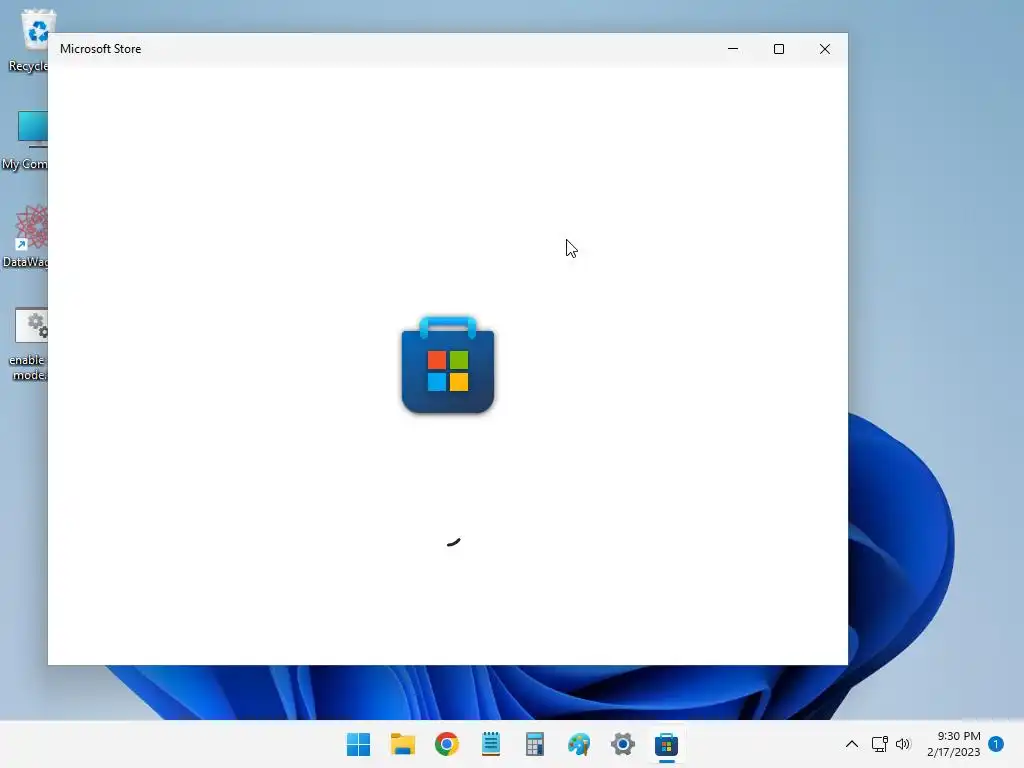Click the Microsoft Store title text
The image size is (1024, 768).
pyautogui.click(x=101, y=49)
